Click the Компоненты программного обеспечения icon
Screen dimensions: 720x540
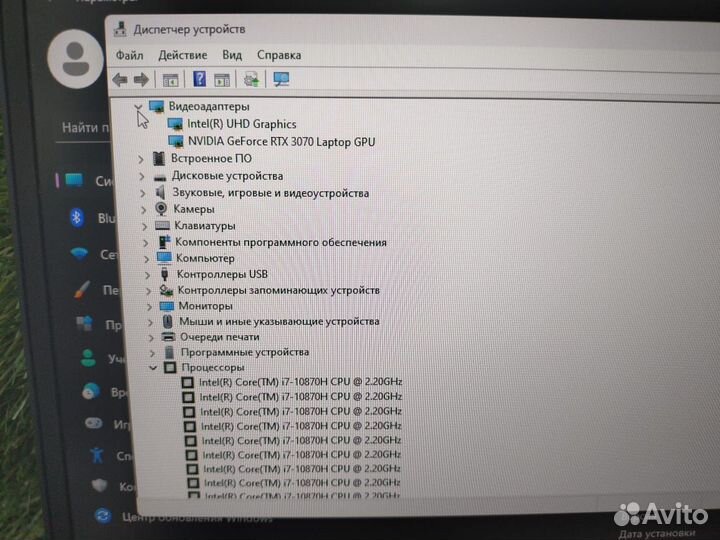point(164,242)
